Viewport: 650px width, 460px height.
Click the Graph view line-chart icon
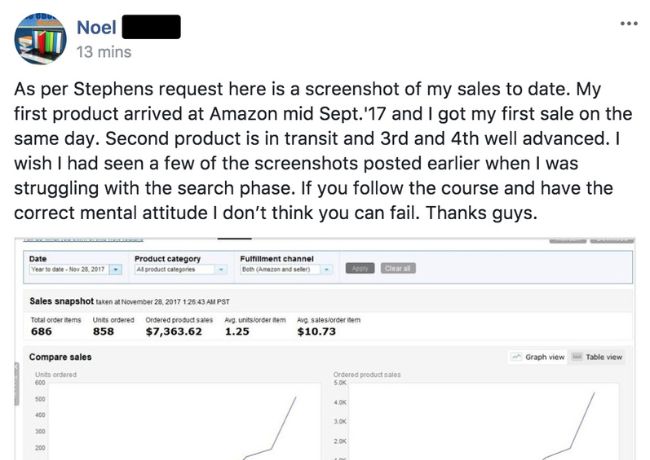(x=517, y=356)
